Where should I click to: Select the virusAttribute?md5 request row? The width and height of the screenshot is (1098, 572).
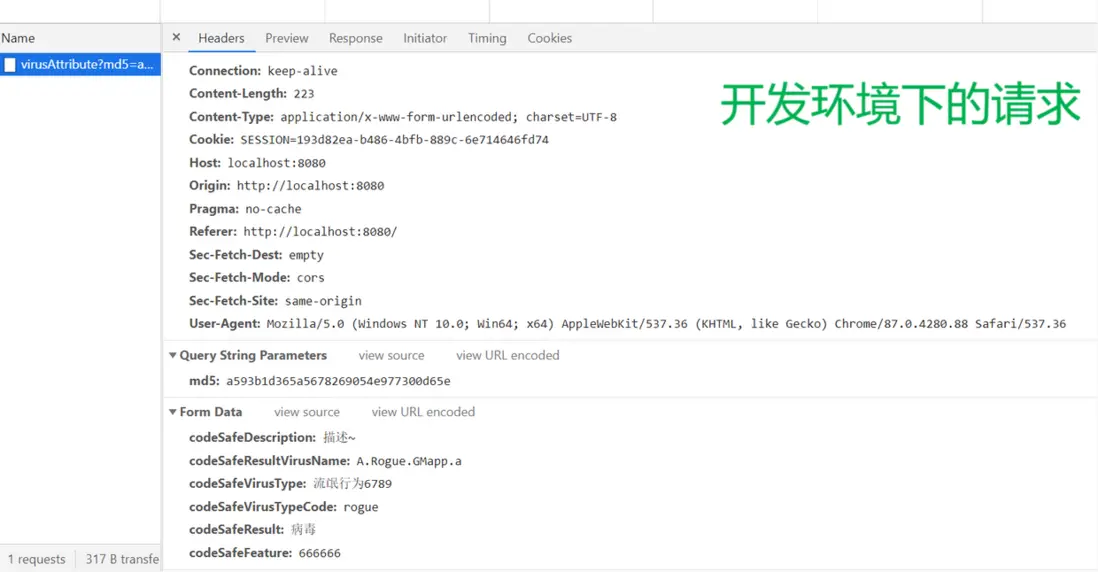coord(87,65)
